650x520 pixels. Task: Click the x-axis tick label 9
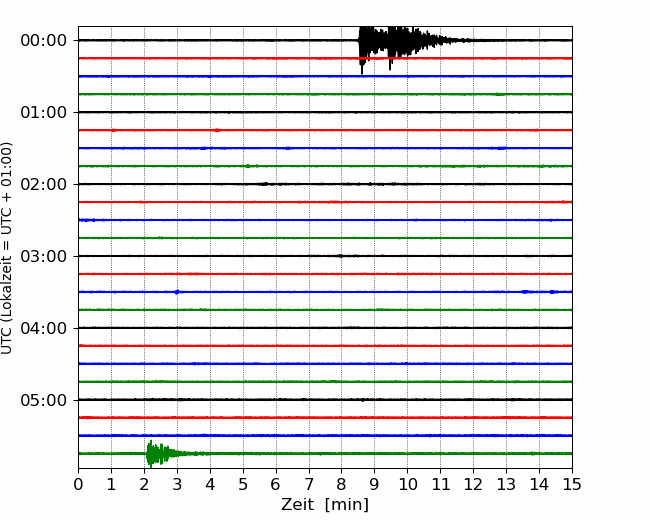click(375, 484)
